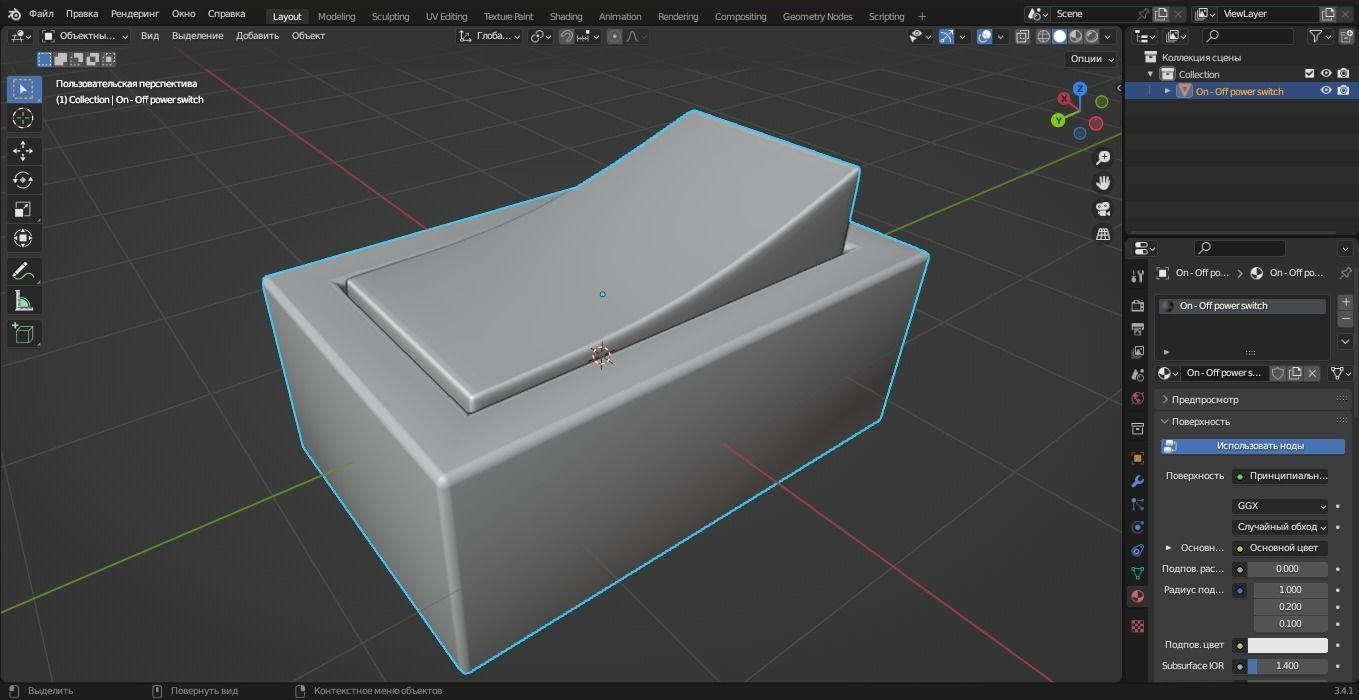Open the GGX distribution dropdown
Viewport: 1359px width, 700px height.
pyautogui.click(x=1280, y=506)
